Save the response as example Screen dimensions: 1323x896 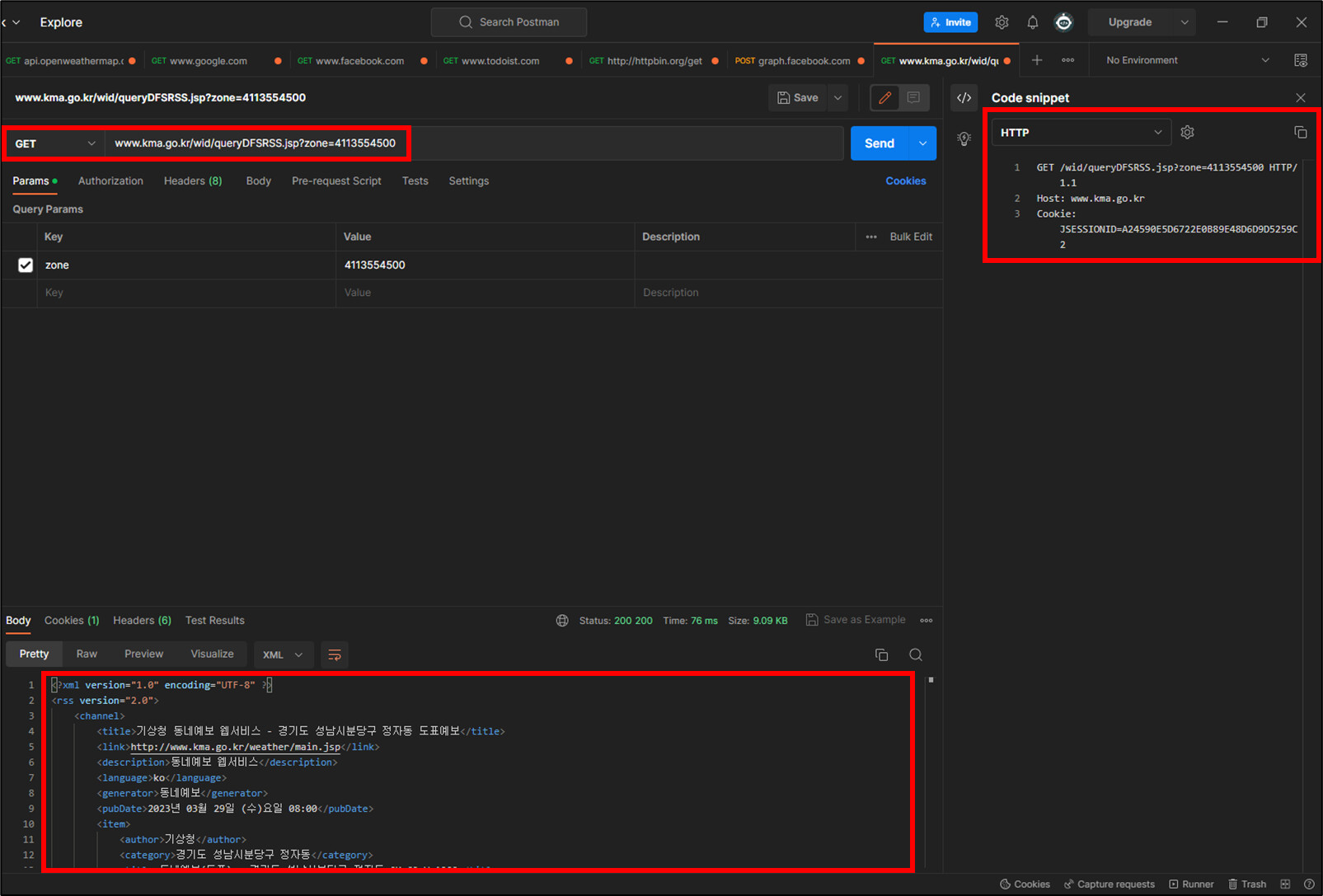[856, 620]
